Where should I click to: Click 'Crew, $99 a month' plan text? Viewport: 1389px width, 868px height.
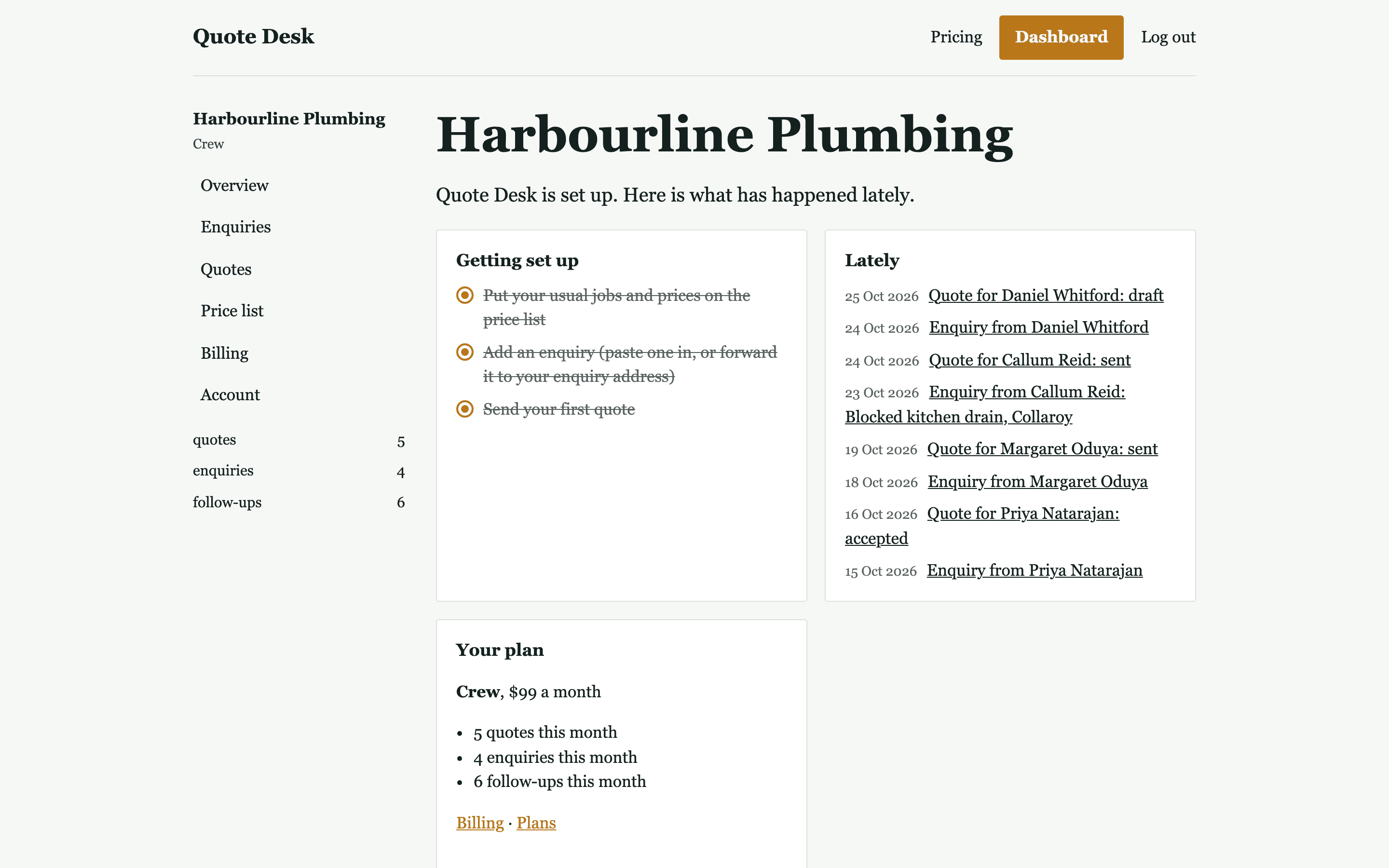tap(528, 692)
